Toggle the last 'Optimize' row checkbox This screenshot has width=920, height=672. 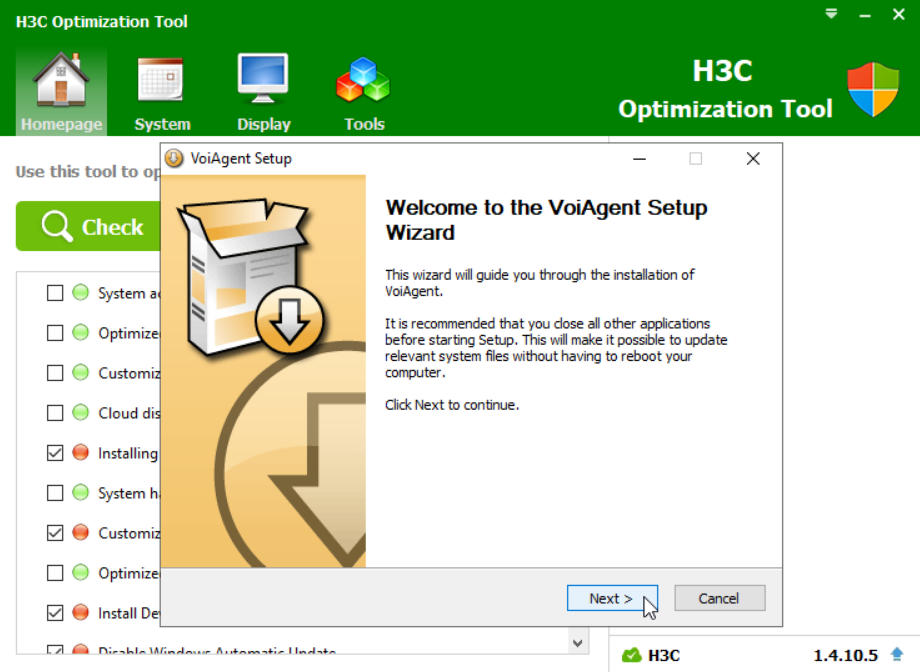55,573
